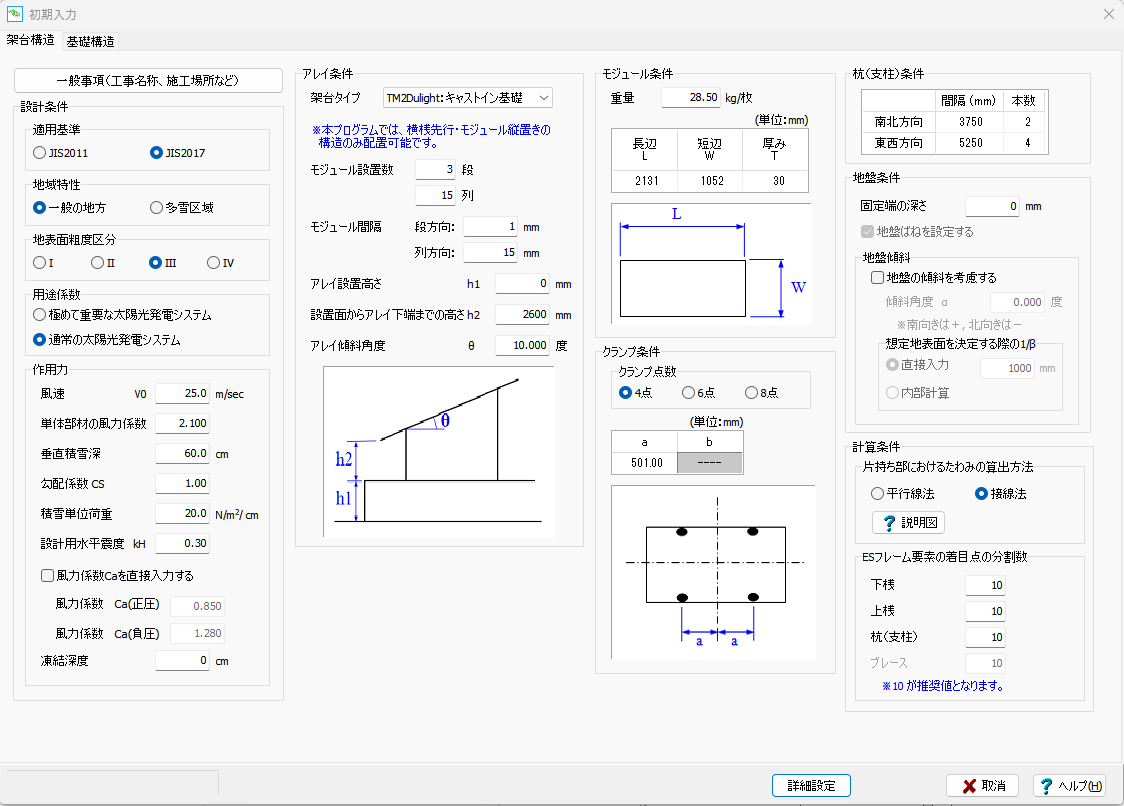1124x806 pixels.
Task: Click the 短辺 W cell value 1052
Action: (x=710, y=181)
